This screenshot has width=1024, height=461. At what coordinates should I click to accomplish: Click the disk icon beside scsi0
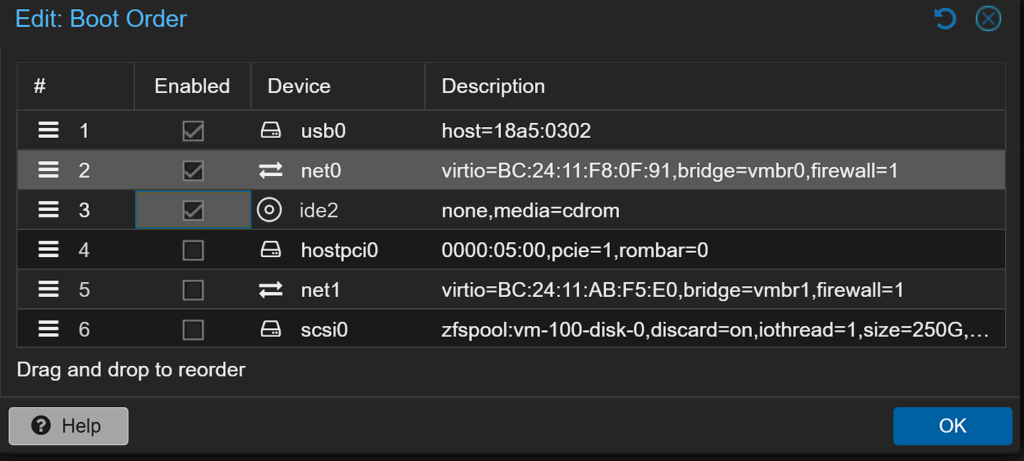270,329
